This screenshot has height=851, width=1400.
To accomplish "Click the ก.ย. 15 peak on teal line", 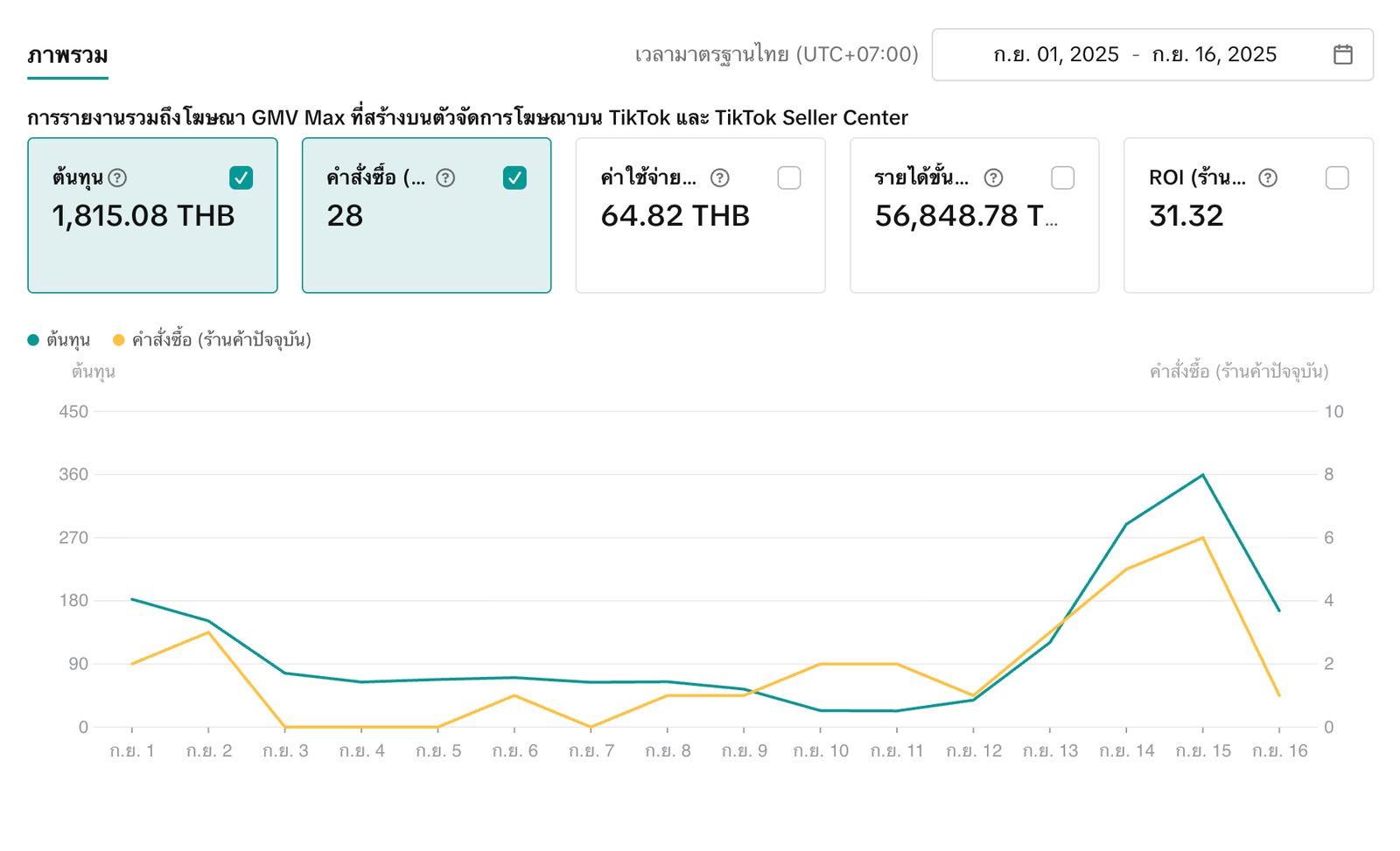I will pyautogui.click(x=1202, y=475).
